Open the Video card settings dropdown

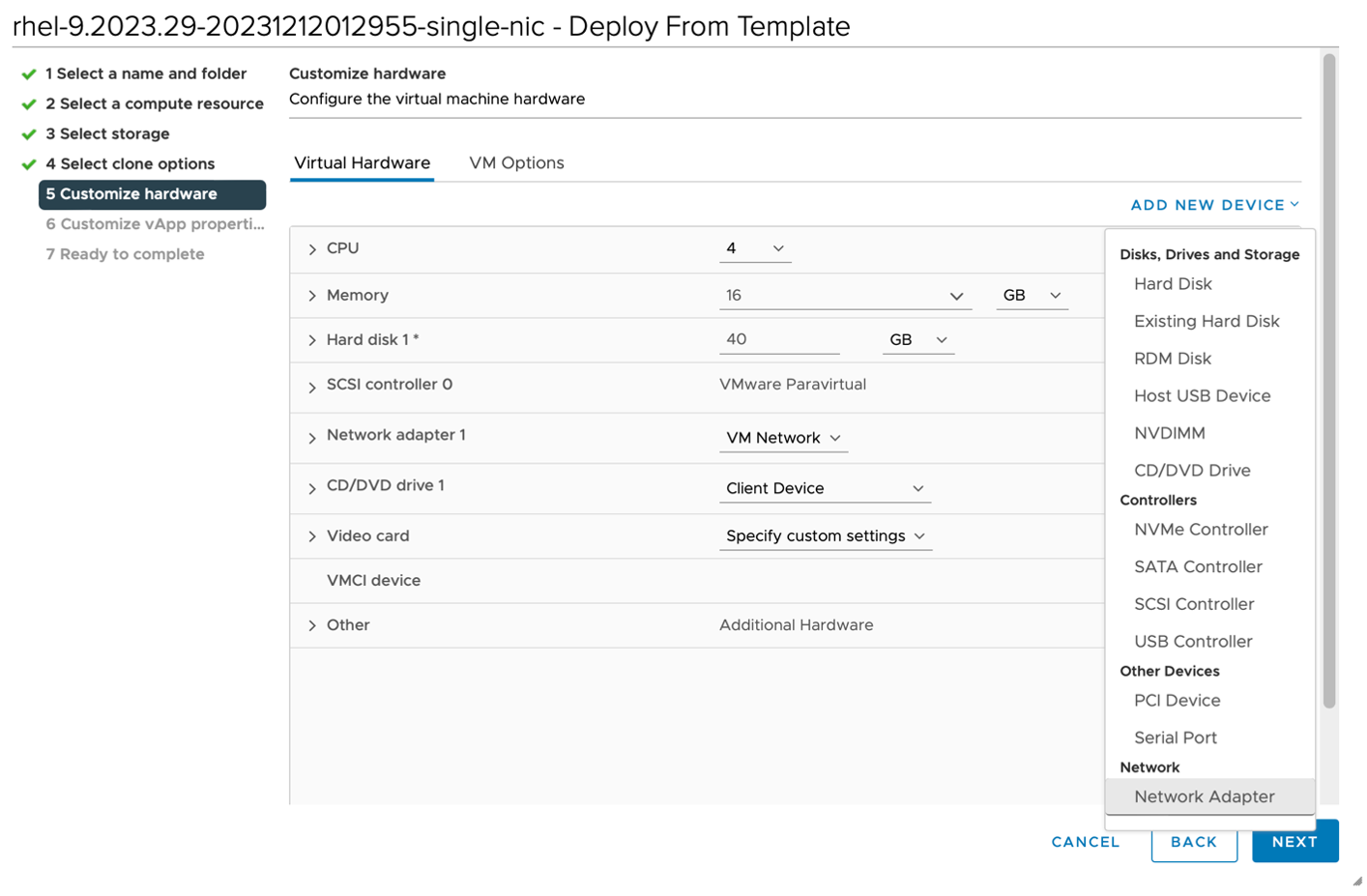[825, 535]
